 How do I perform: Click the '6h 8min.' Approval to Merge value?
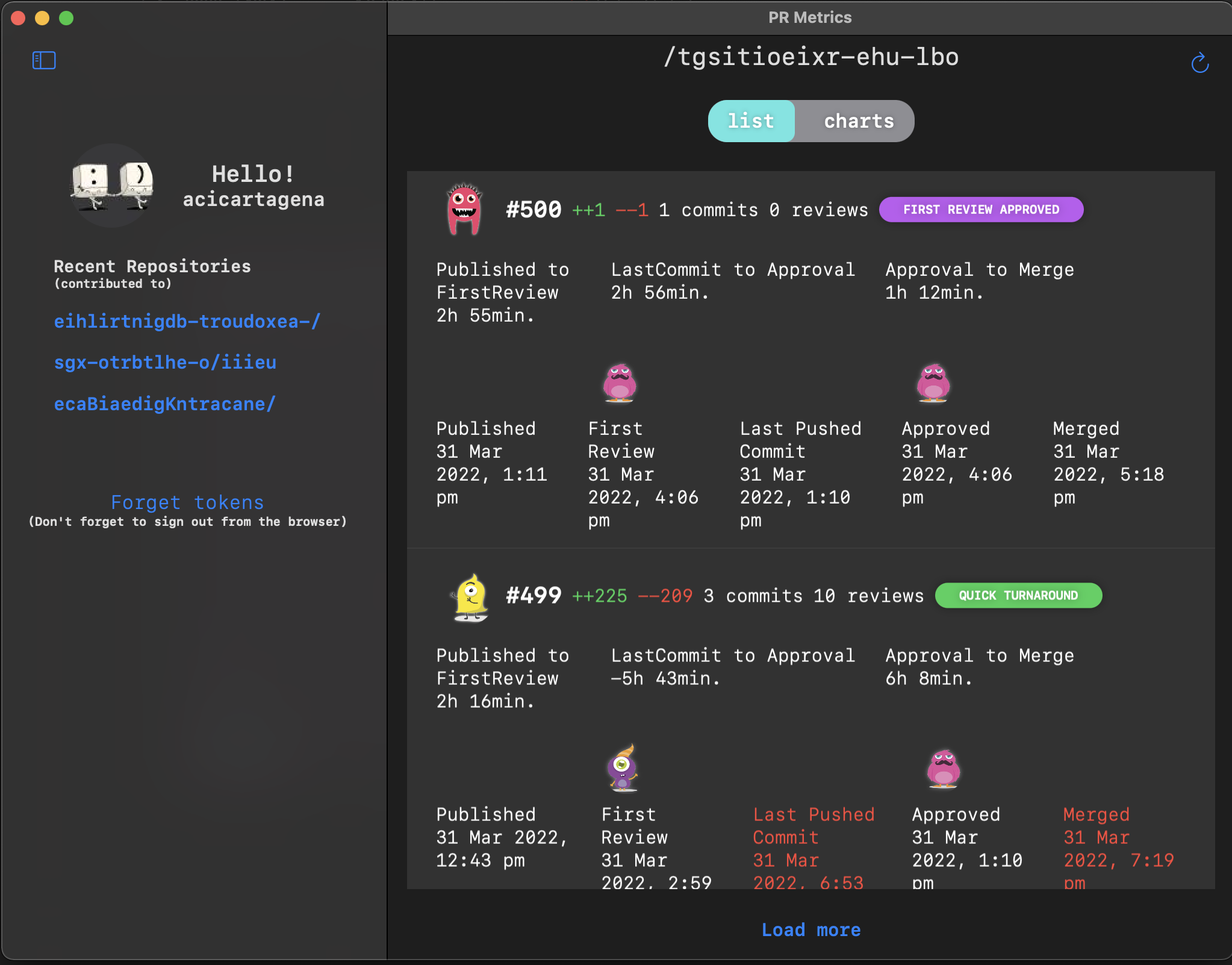[x=929, y=679]
